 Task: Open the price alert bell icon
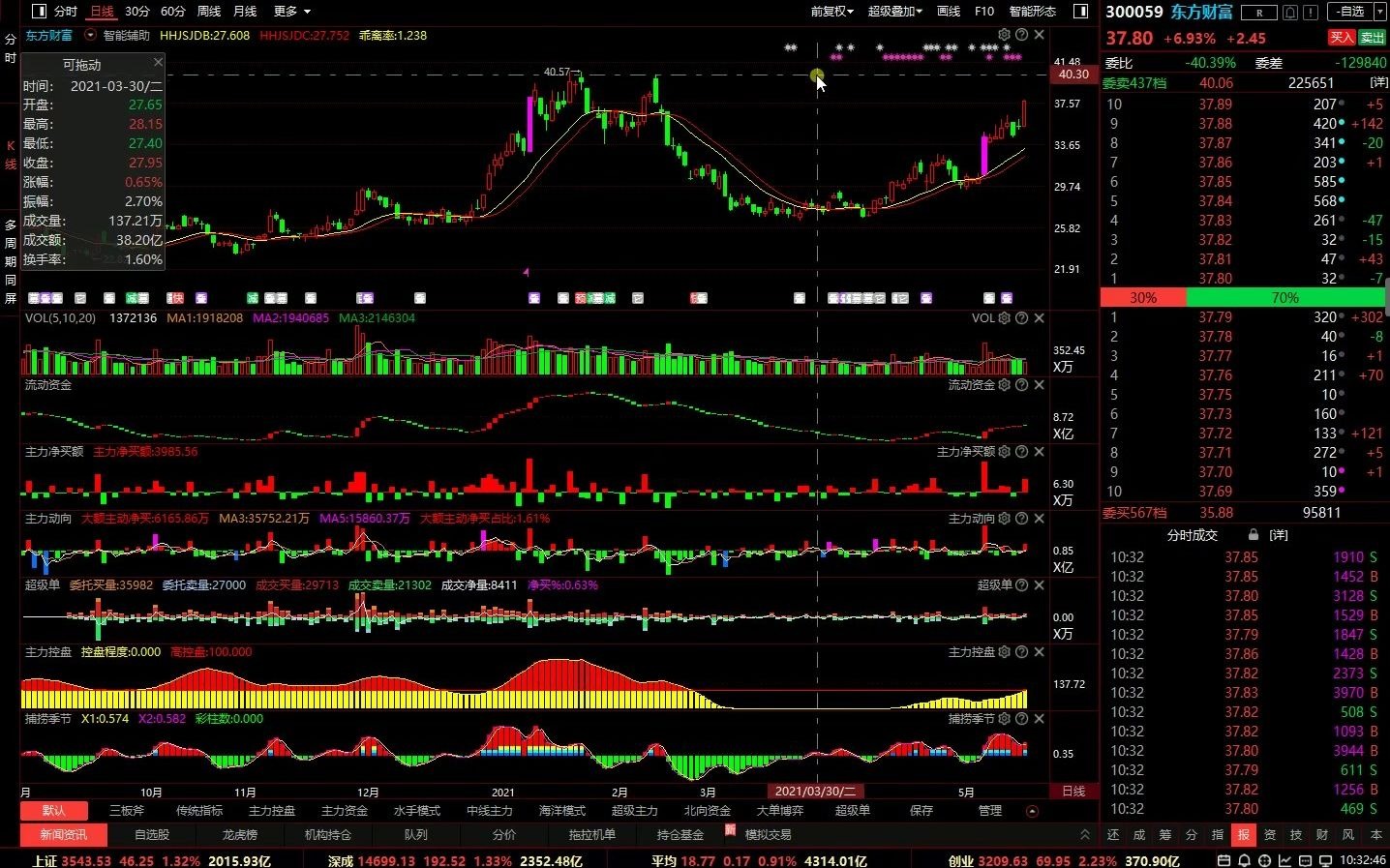[1290, 13]
